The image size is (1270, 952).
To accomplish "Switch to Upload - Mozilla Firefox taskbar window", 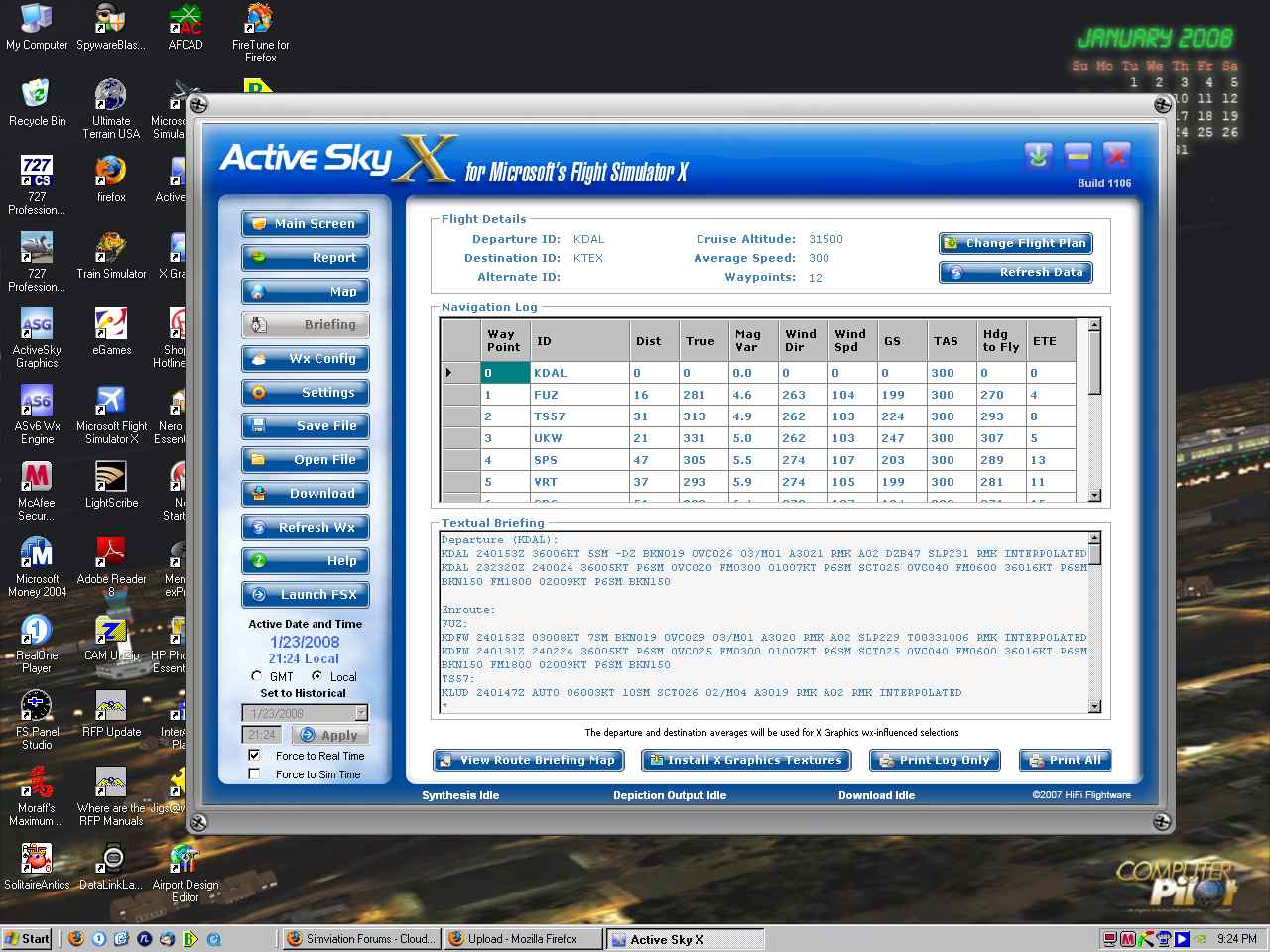I will (x=523, y=939).
